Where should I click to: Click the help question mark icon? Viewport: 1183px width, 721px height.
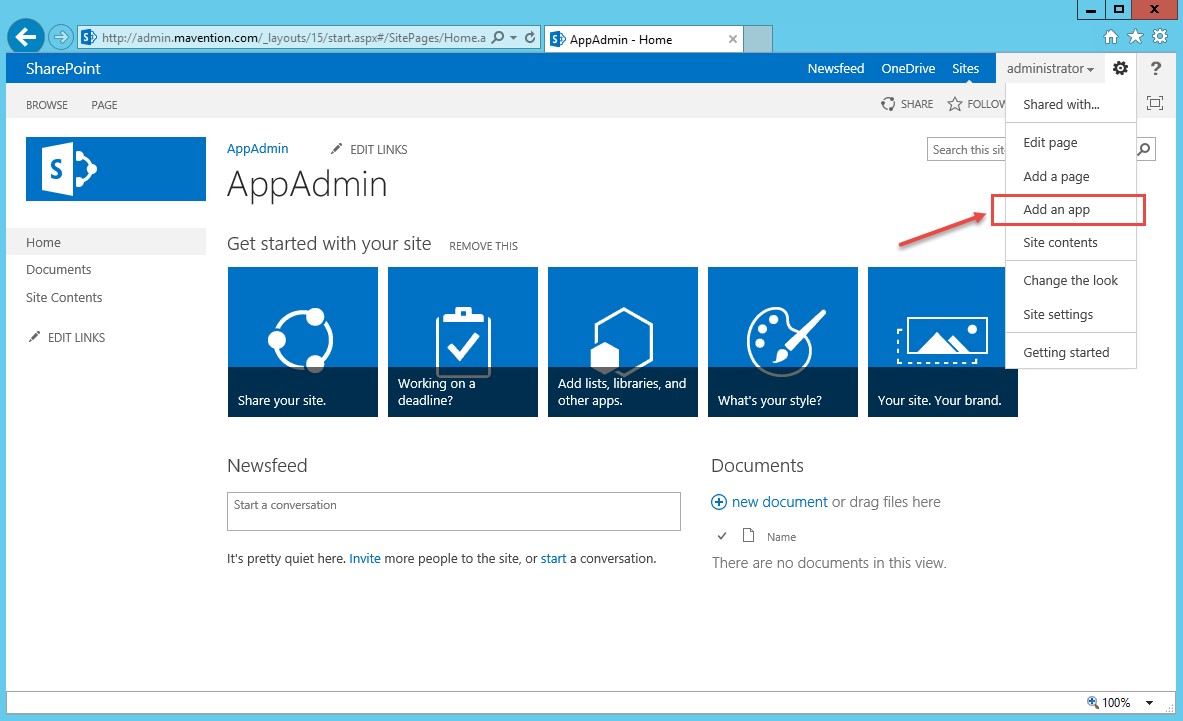coord(1156,68)
